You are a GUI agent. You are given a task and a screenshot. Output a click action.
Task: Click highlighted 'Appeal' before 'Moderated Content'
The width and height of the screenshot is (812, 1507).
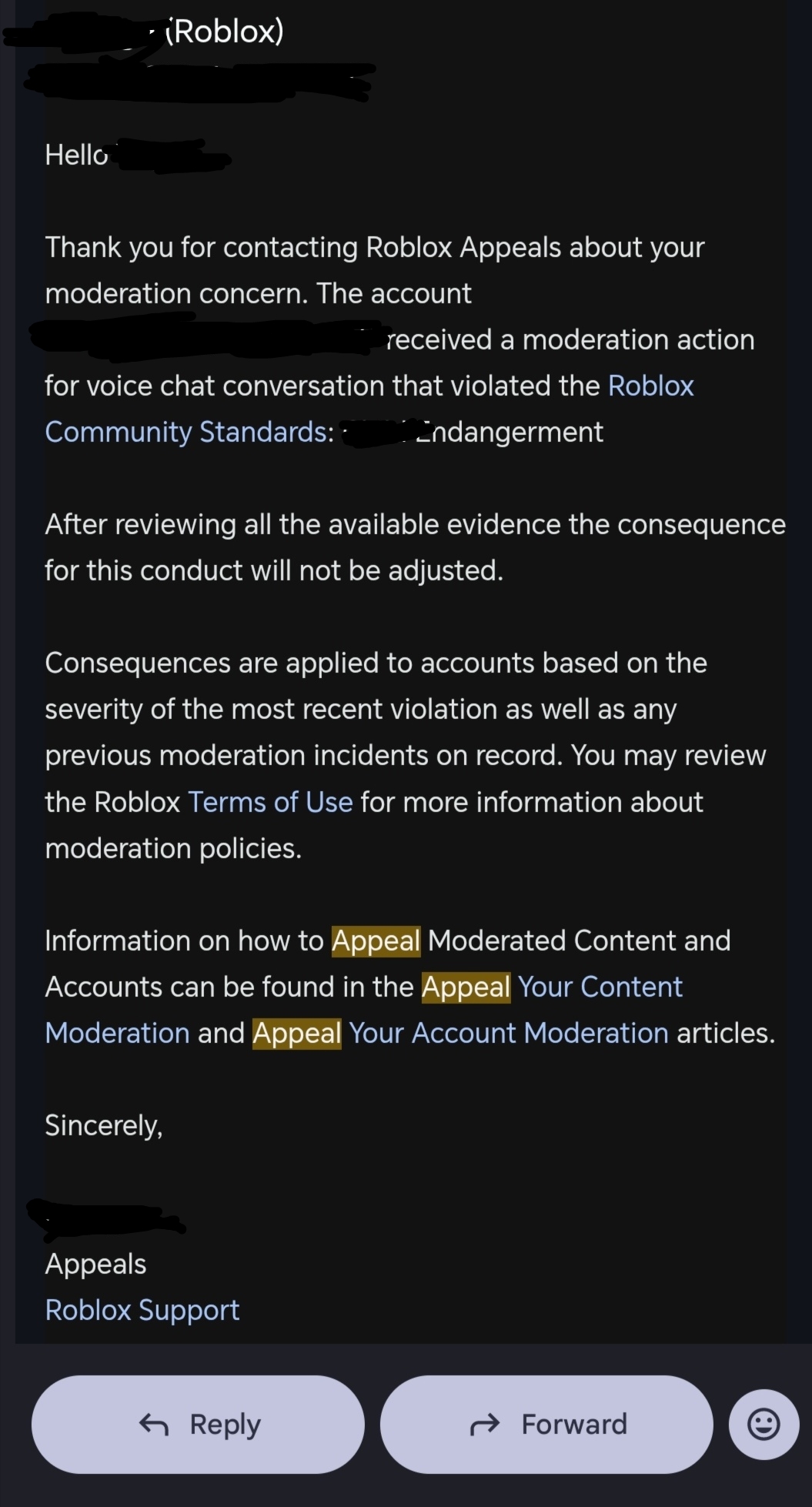[x=376, y=941]
